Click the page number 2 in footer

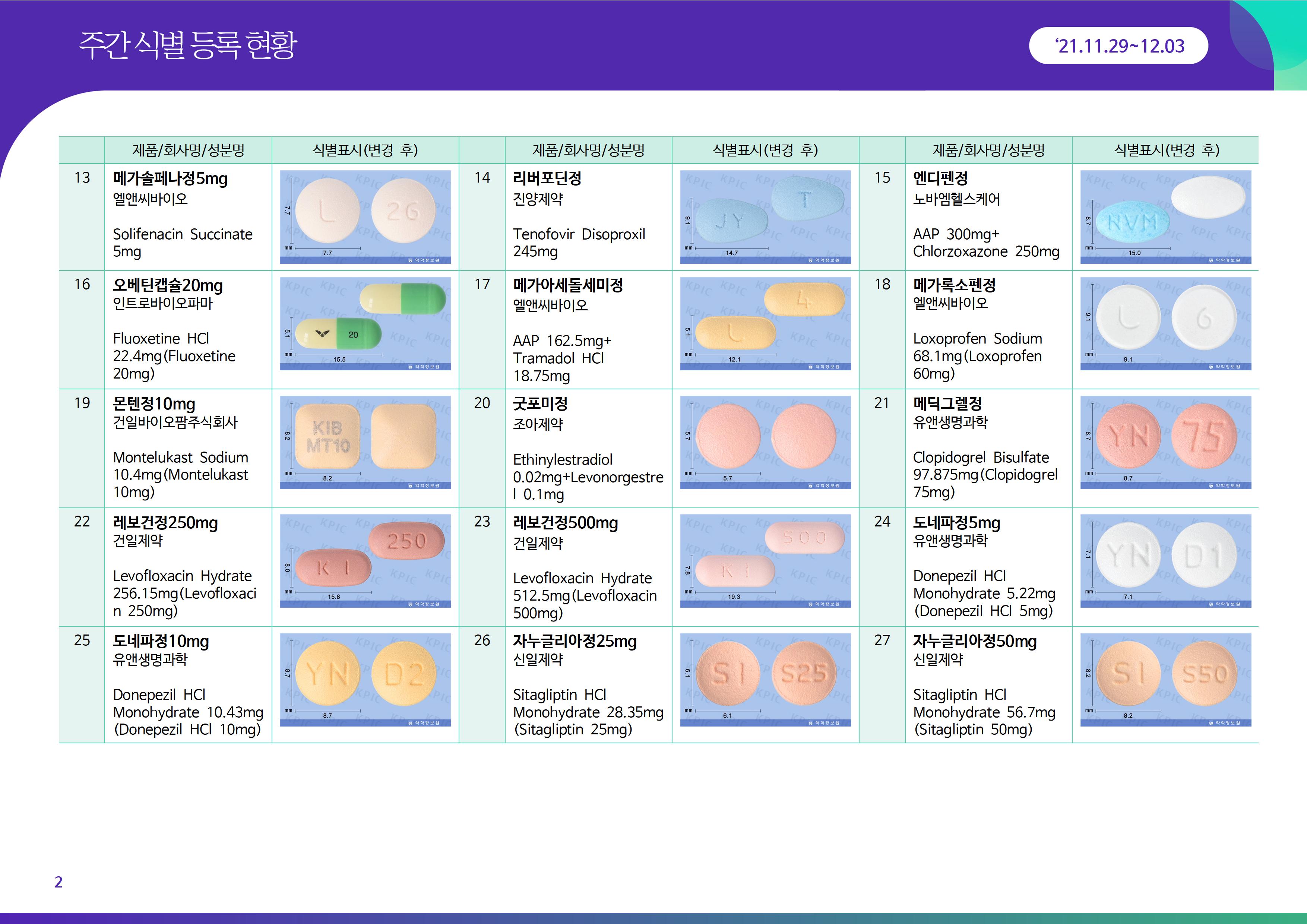coord(58,882)
